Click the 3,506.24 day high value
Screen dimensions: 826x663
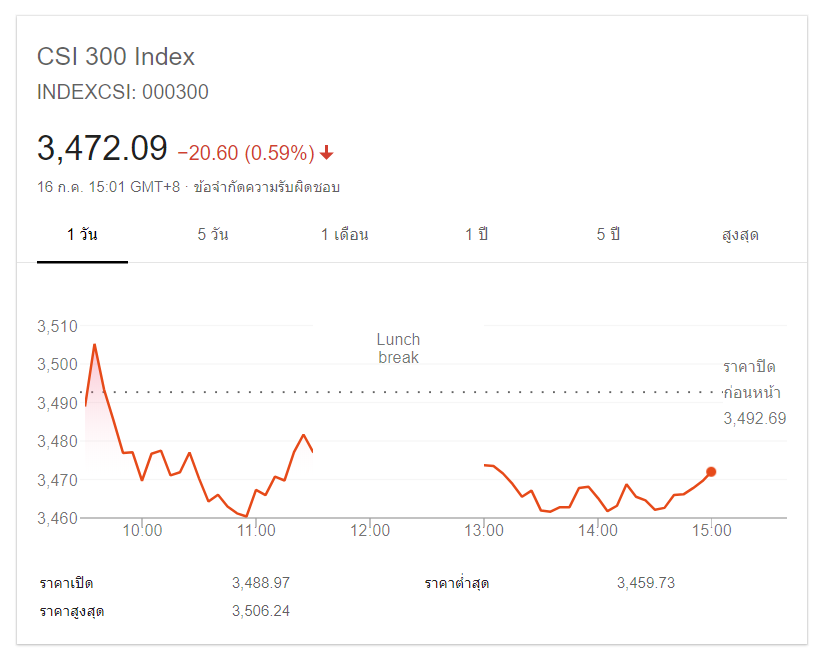(260, 611)
